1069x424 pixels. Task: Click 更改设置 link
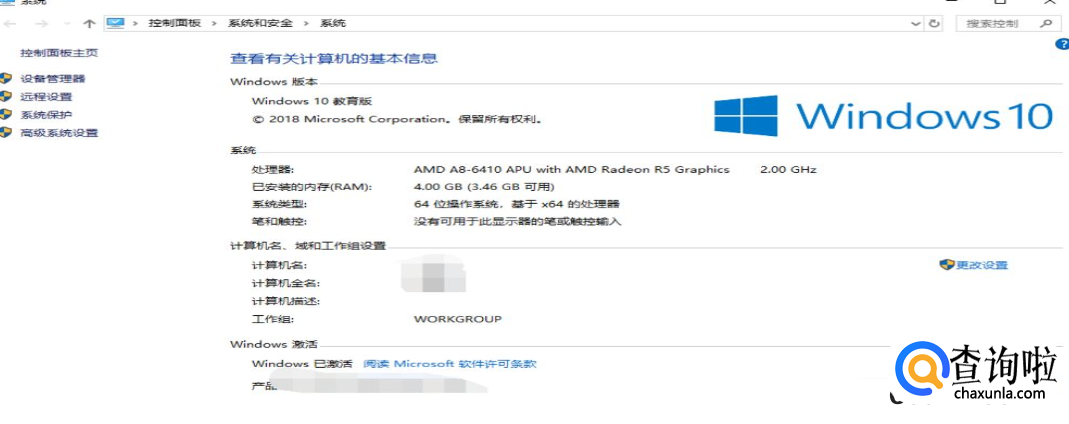[982, 265]
